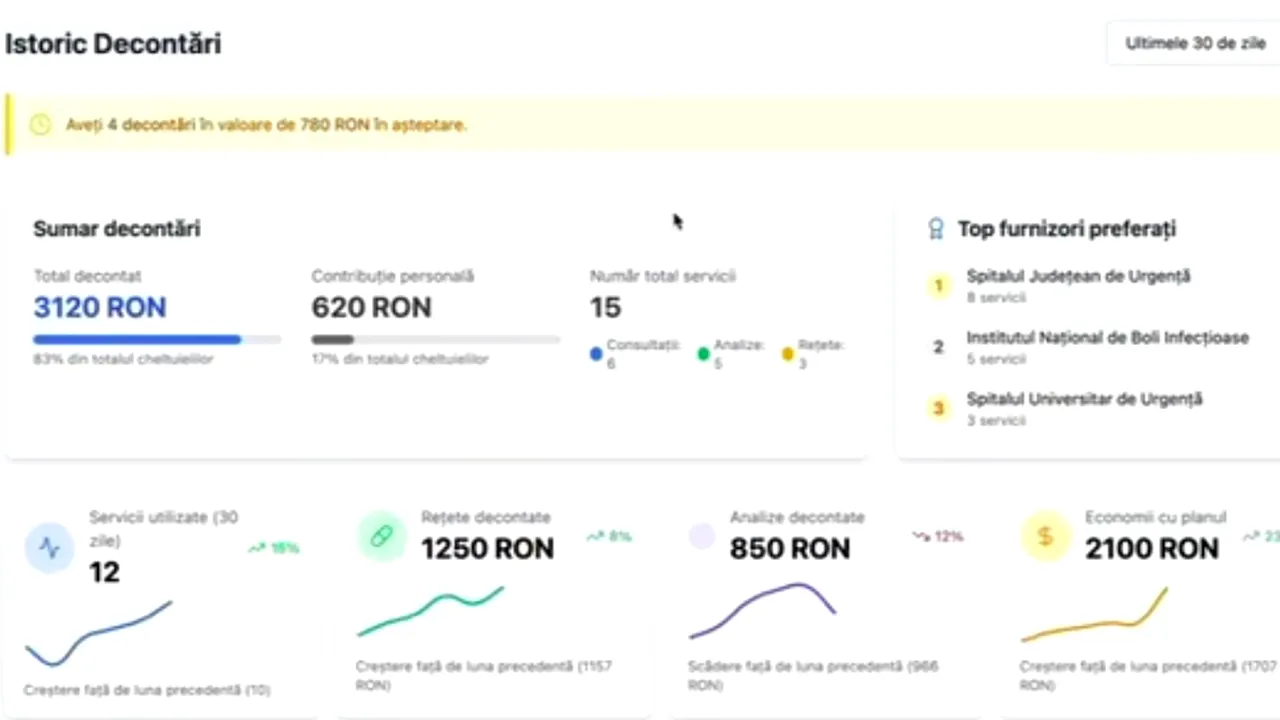This screenshot has height=720, width=1280.
Task: Click the dollar icon for Economii cu planul
Action: click(1045, 537)
